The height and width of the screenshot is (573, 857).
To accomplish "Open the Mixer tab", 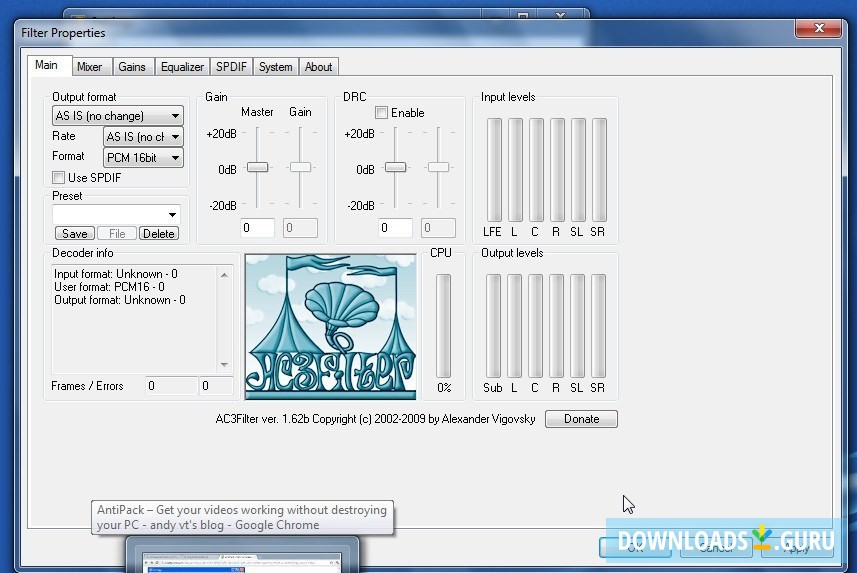I will 90,67.
